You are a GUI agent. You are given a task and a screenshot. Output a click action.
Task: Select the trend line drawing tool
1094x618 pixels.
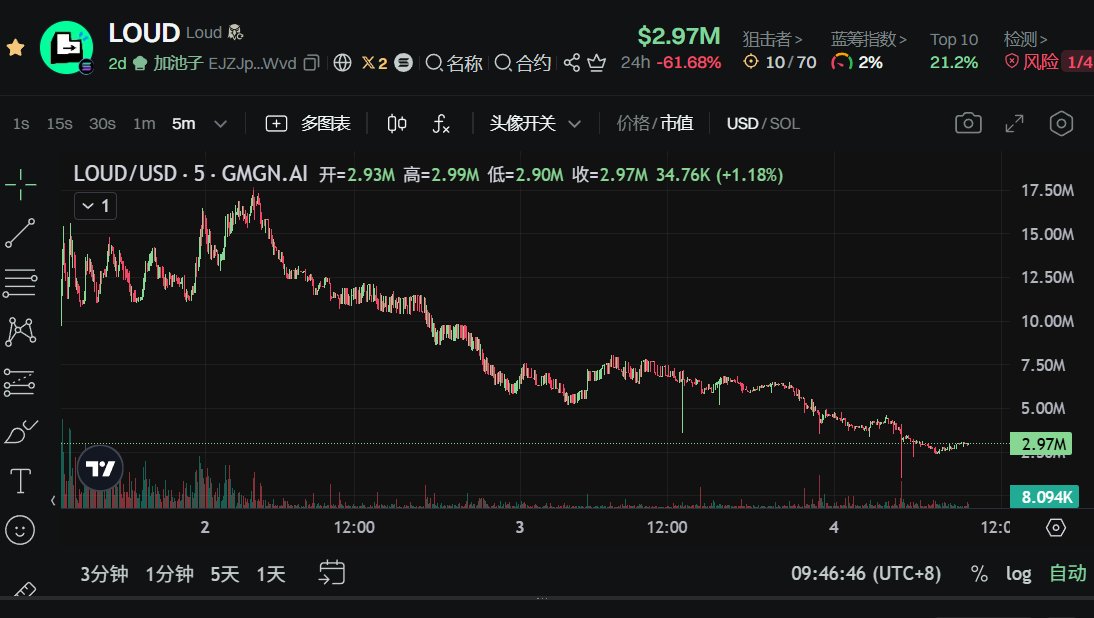pyautogui.click(x=20, y=233)
